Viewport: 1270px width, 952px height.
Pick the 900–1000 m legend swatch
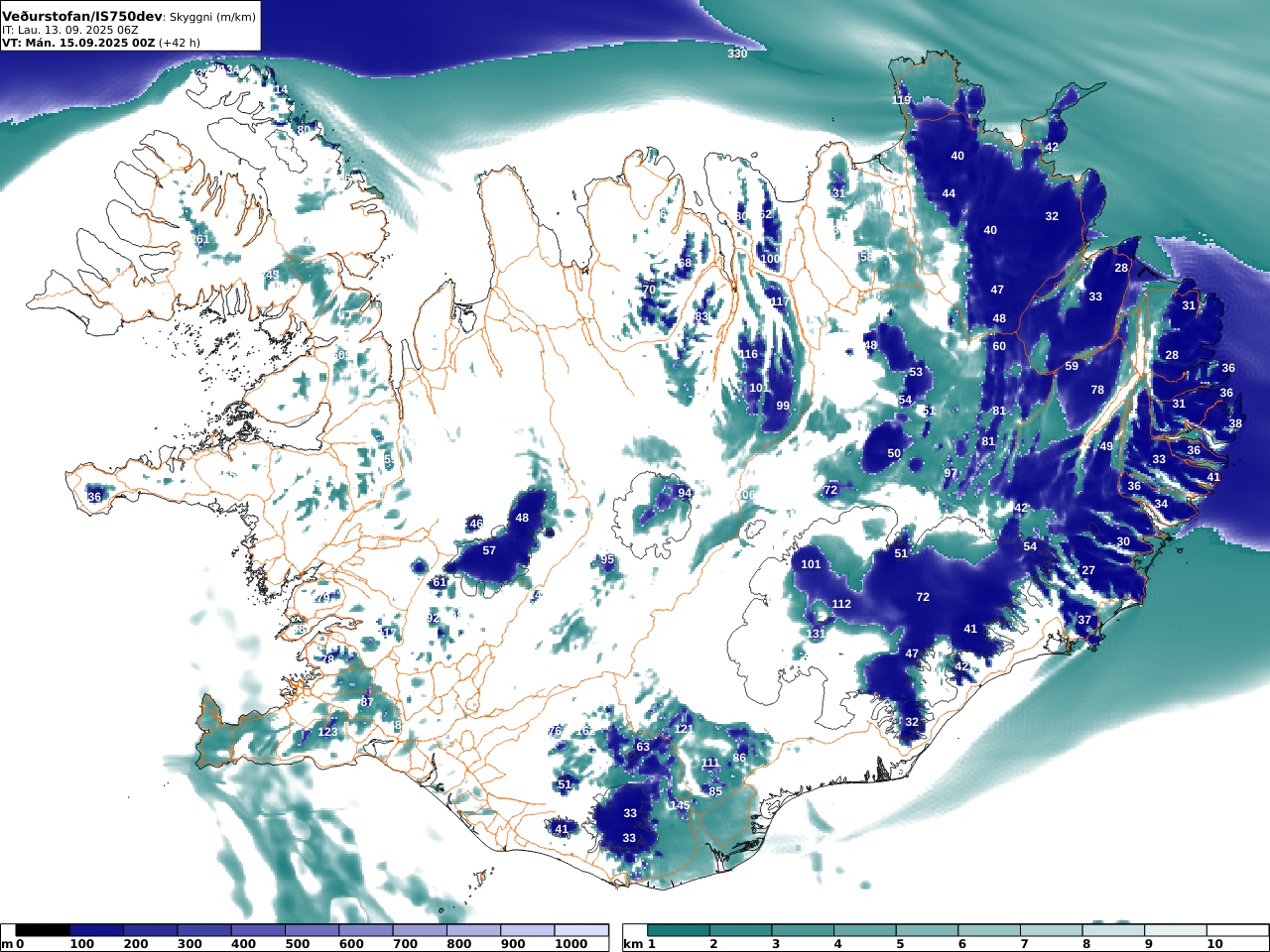(x=527, y=930)
